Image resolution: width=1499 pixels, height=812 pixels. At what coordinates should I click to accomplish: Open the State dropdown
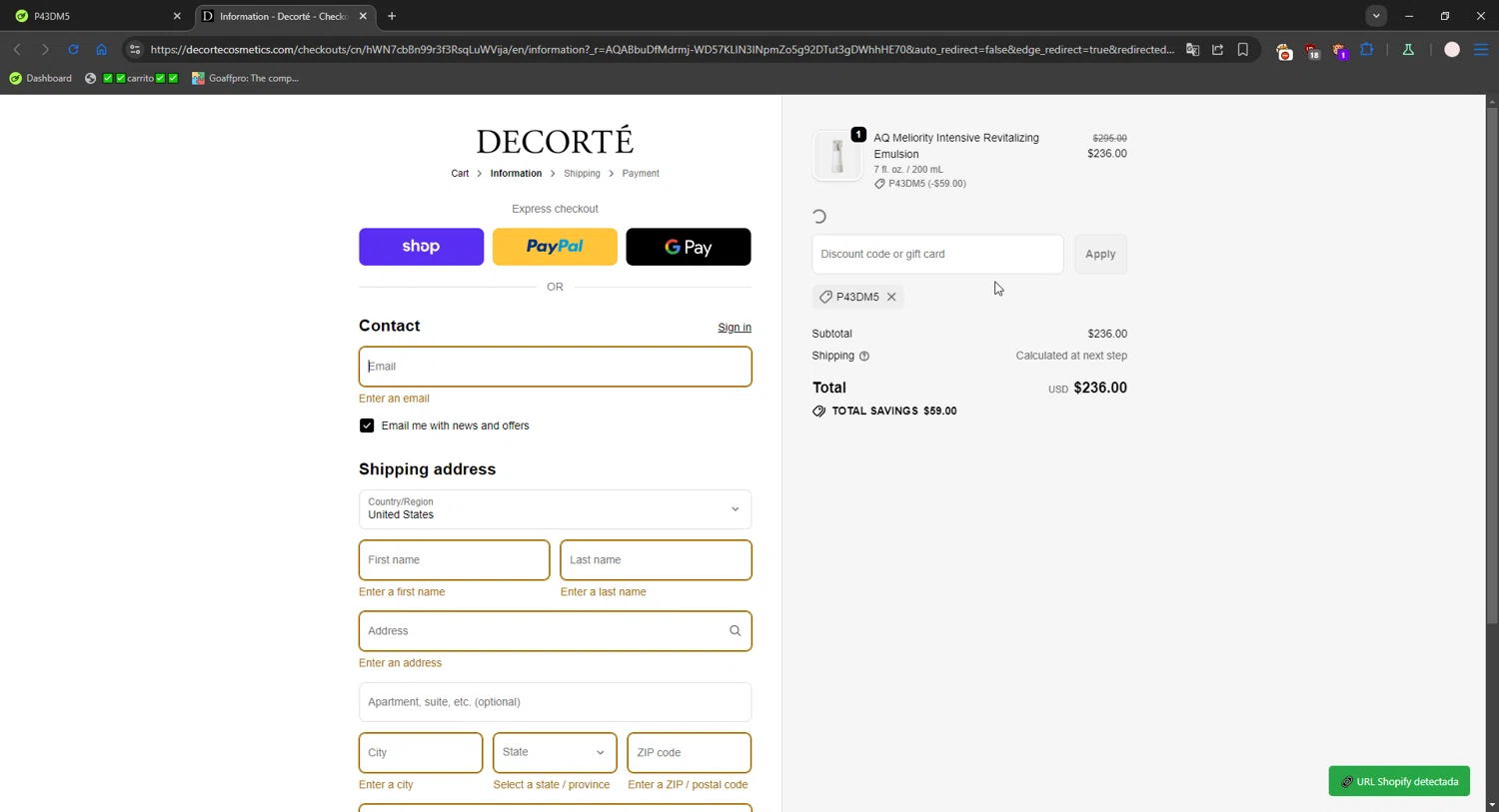(555, 753)
